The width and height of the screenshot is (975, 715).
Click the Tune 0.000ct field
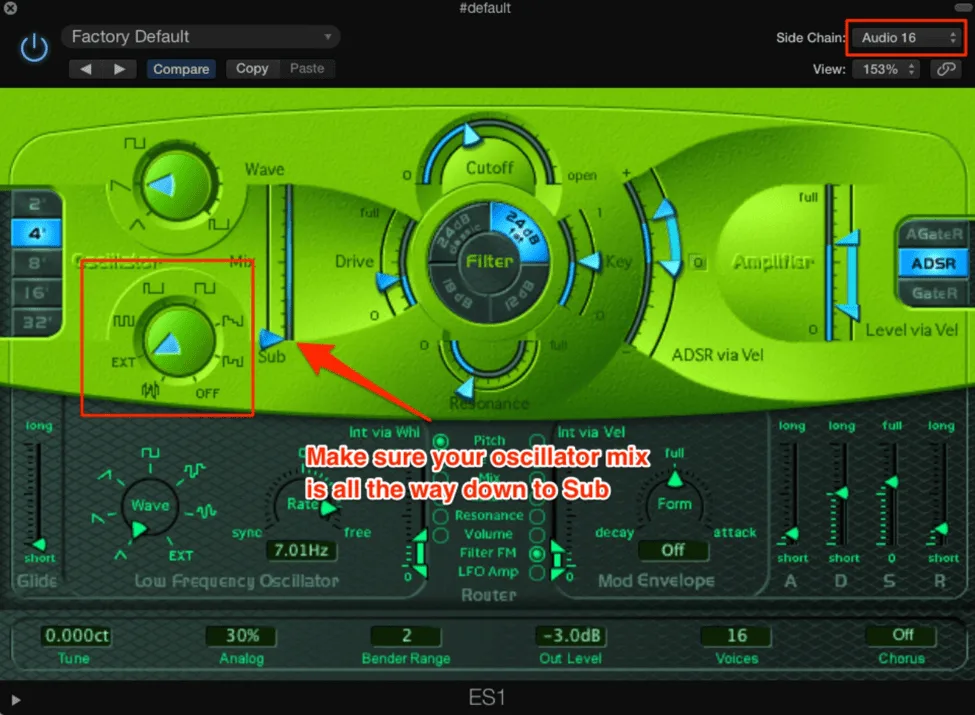[76, 635]
